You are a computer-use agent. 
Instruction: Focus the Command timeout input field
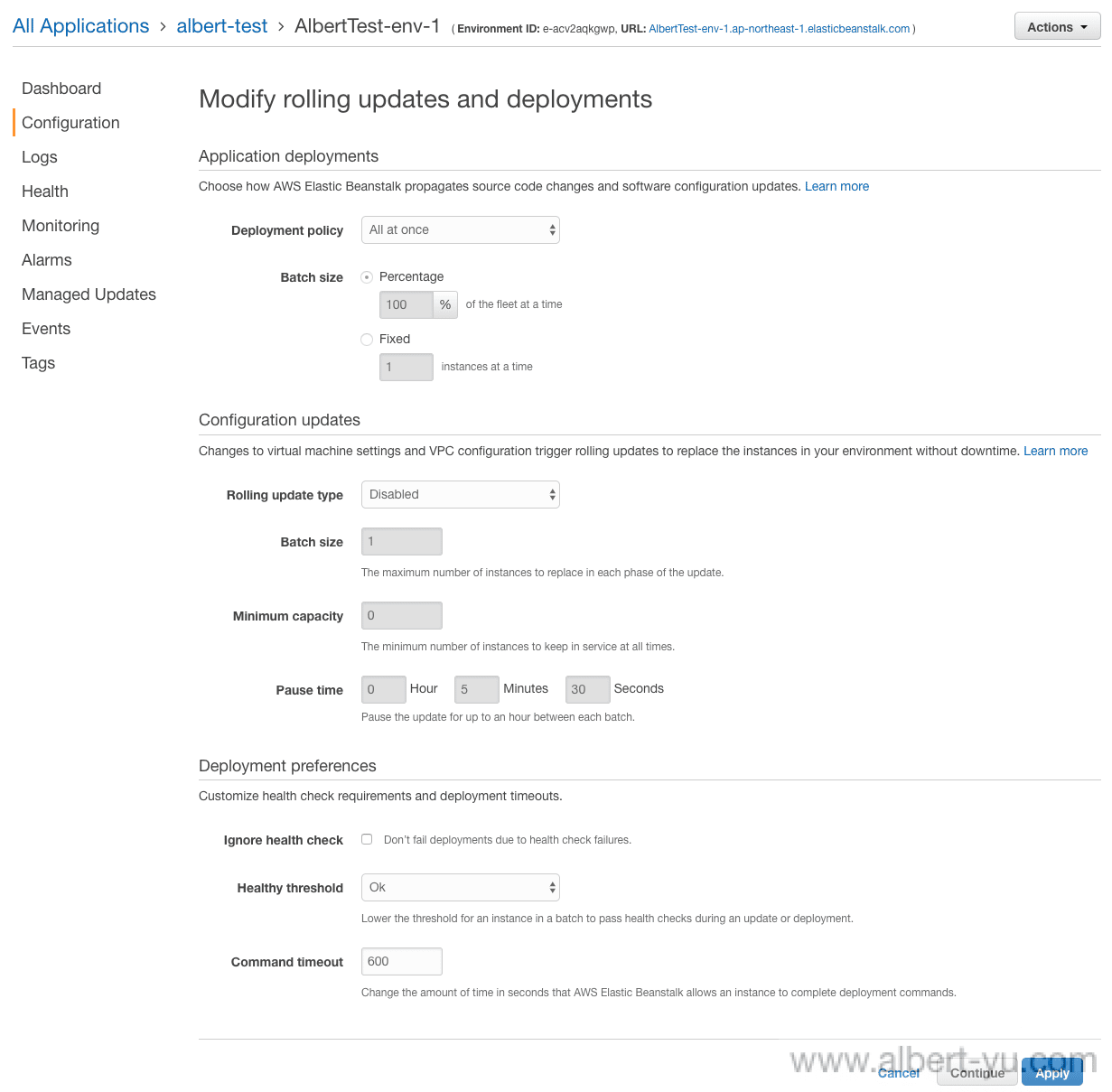pyautogui.click(x=402, y=962)
